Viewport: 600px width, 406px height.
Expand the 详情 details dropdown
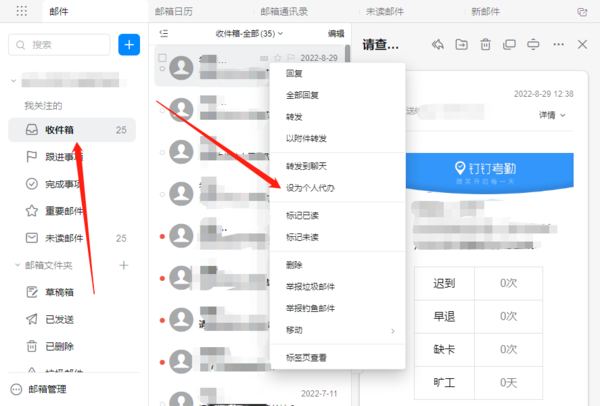[x=552, y=115]
